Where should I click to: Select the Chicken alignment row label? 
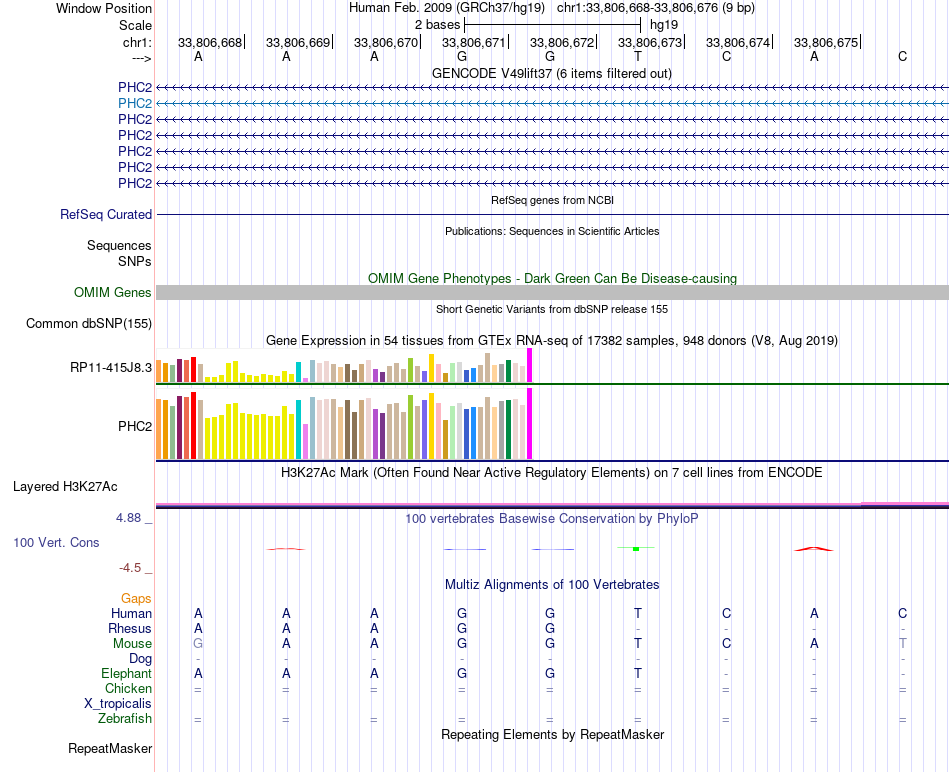pyautogui.click(x=128, y=688)
